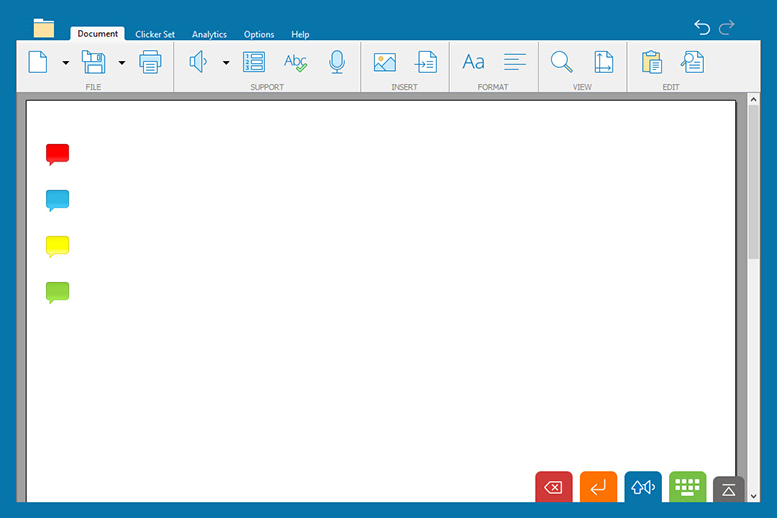
Task: Toggle the blue speak-on-shift button
Action: 643,487
